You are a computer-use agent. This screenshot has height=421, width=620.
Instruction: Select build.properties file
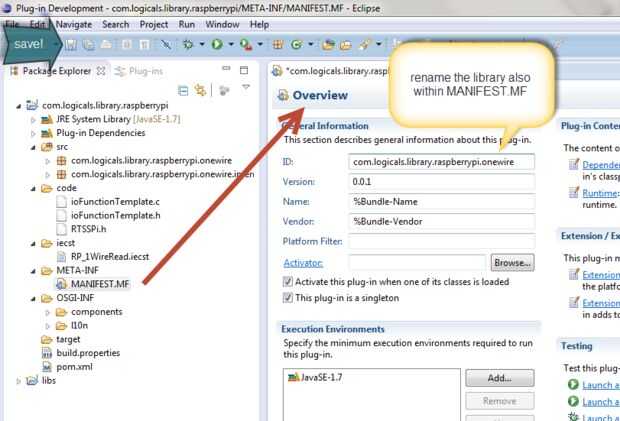coord(88,353)
